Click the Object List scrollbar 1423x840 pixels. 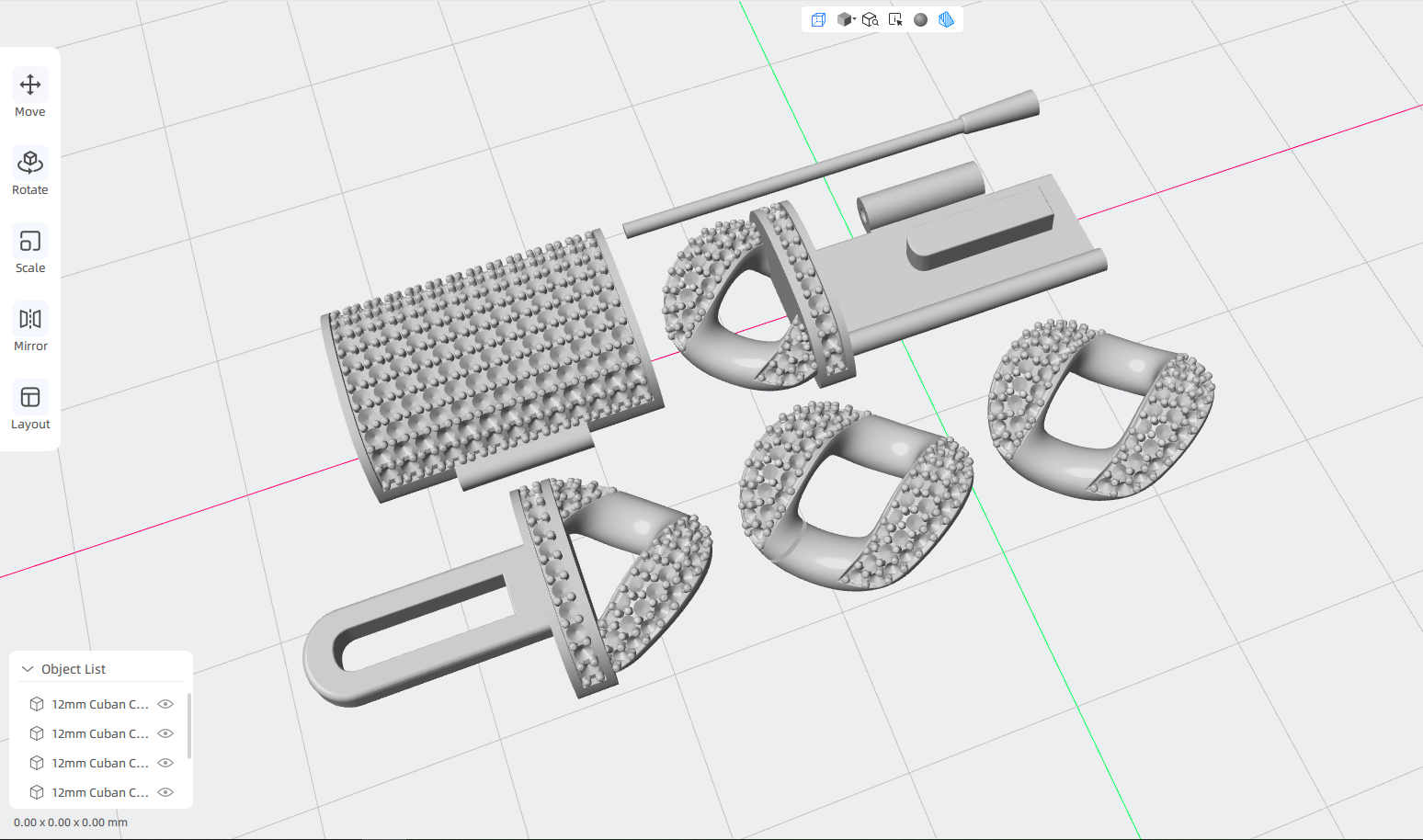(189, 726)
